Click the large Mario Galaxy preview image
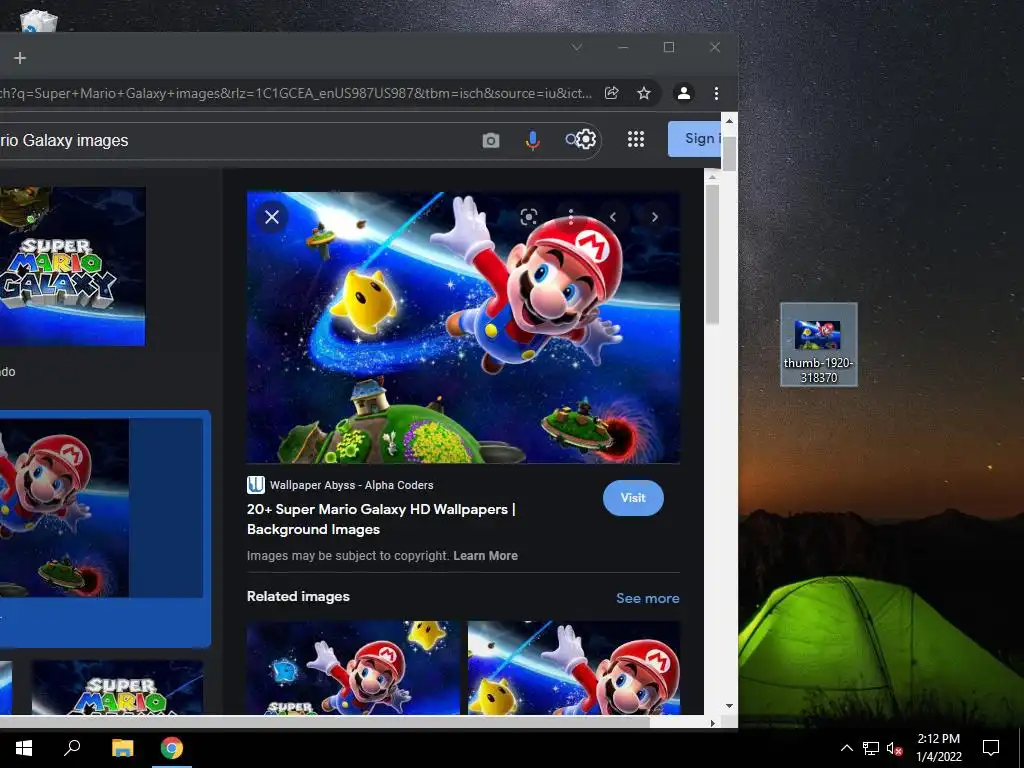 click(x=463, y=327)
